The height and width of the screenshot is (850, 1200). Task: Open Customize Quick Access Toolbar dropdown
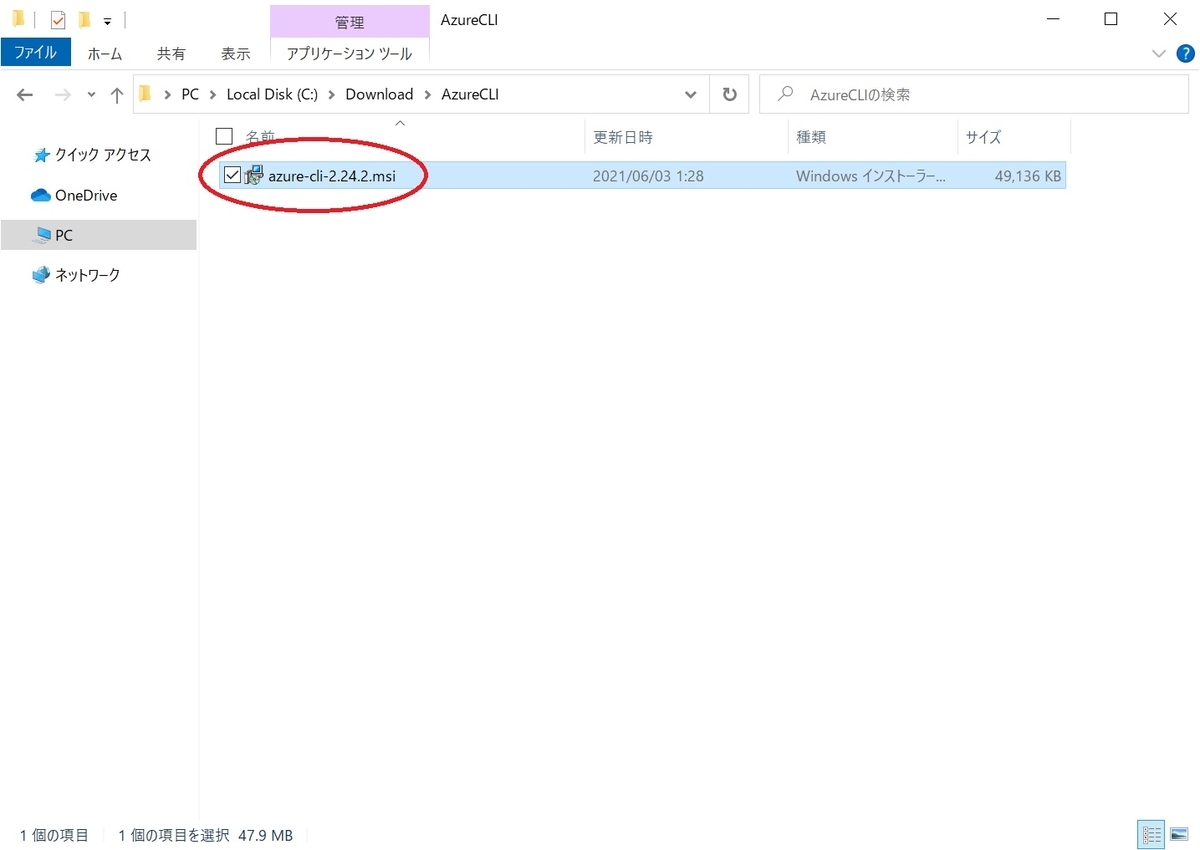coord(107,20)
